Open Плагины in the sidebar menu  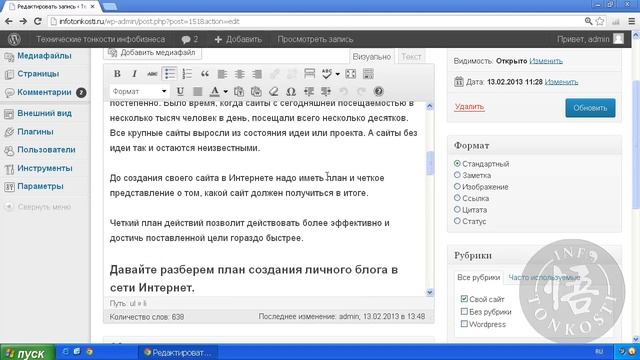coord(35,132)
